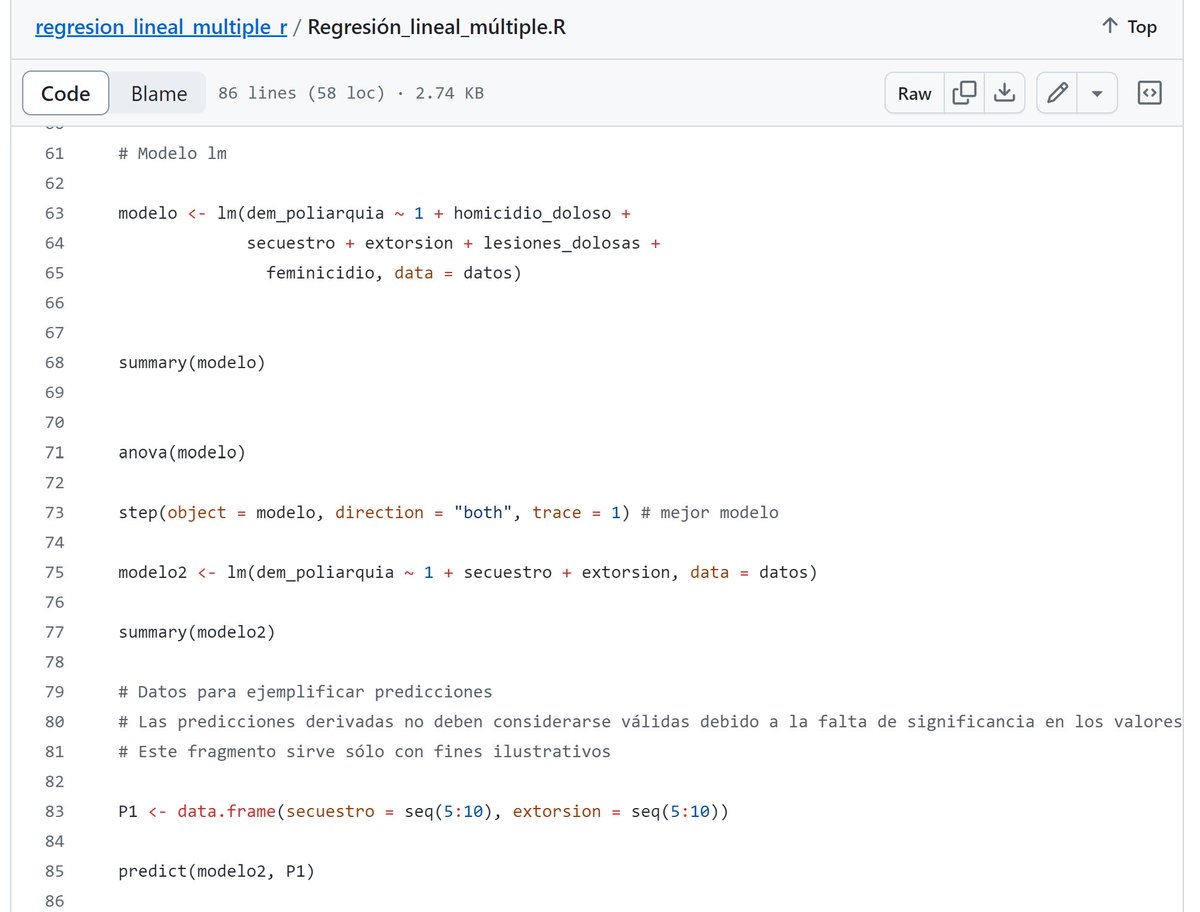This screenshot has width=1200, height=912.
Task: Select line number 83
Action: (54, 811)
